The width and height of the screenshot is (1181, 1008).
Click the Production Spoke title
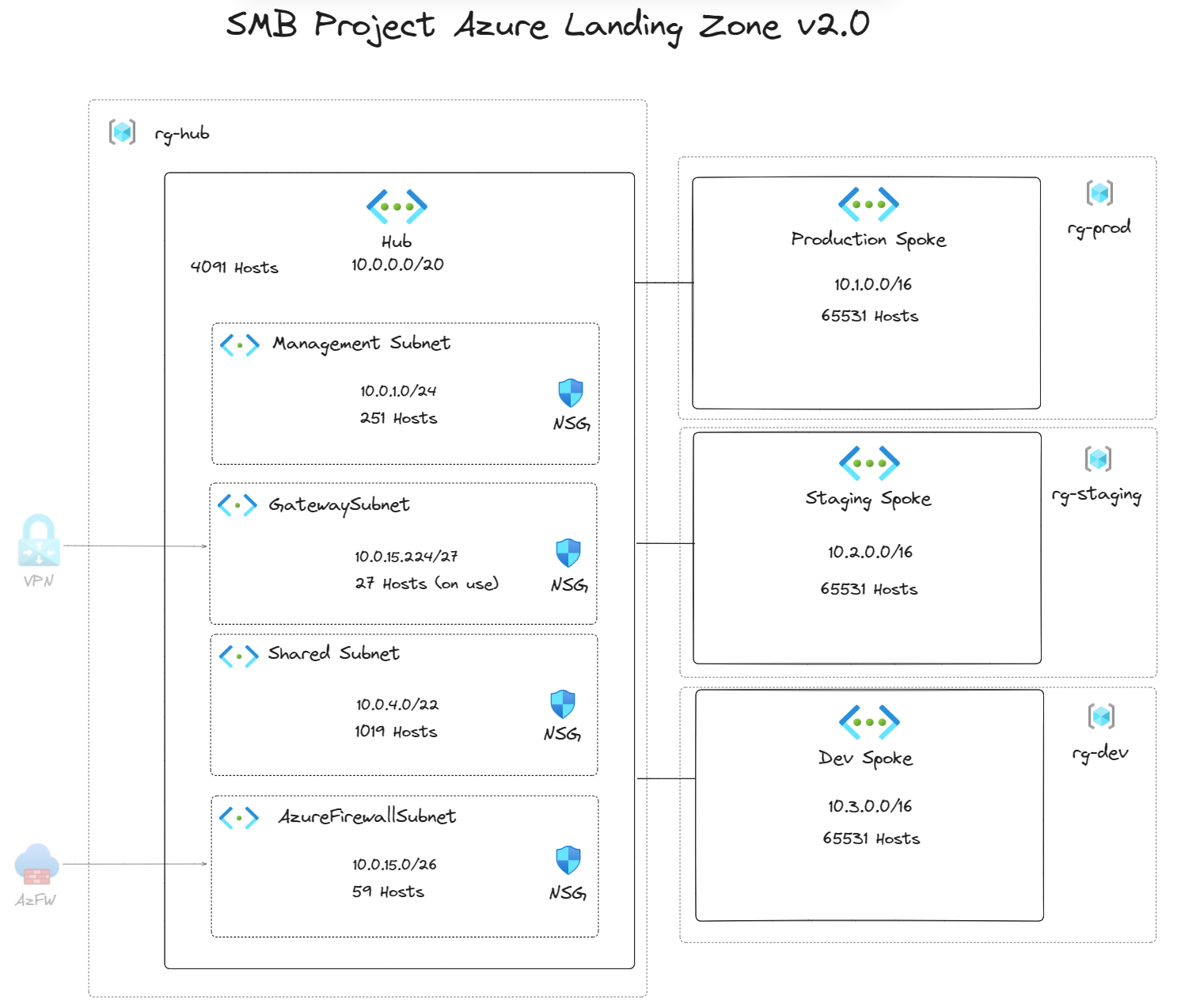click(x=868, y=240)
